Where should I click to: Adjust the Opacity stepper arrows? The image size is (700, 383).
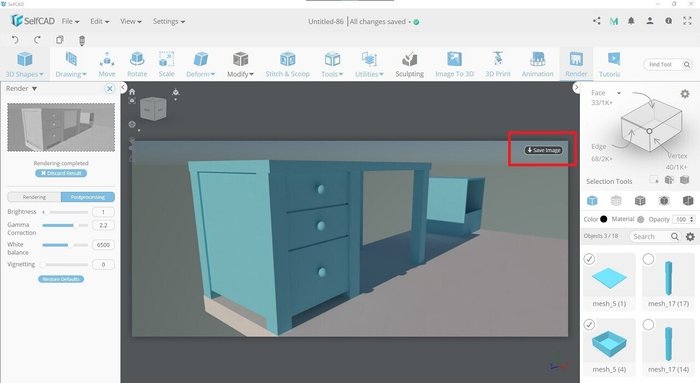coord(692,219)
